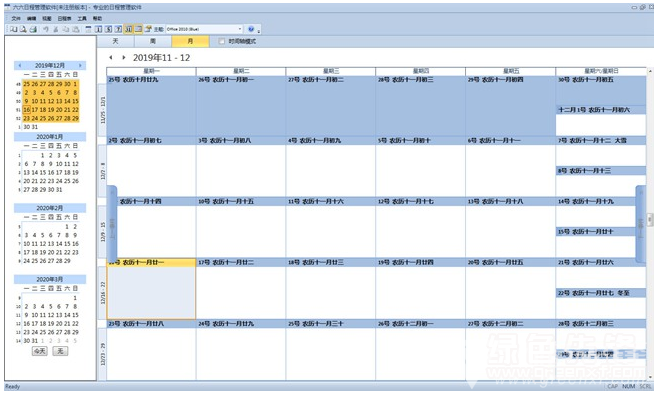Click the theme paint icon before 主题
The height and width of the screenshot is (393, 656).
(148, 29)
